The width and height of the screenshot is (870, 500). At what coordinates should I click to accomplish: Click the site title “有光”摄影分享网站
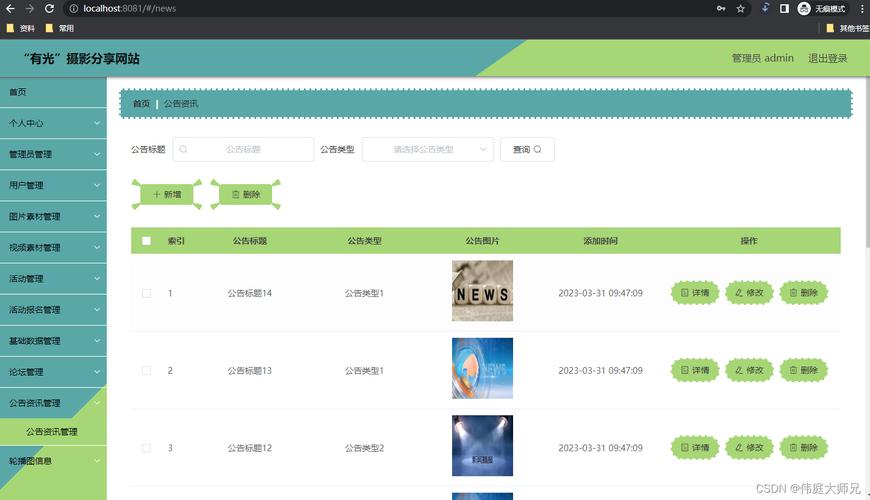tap(82, 58)
